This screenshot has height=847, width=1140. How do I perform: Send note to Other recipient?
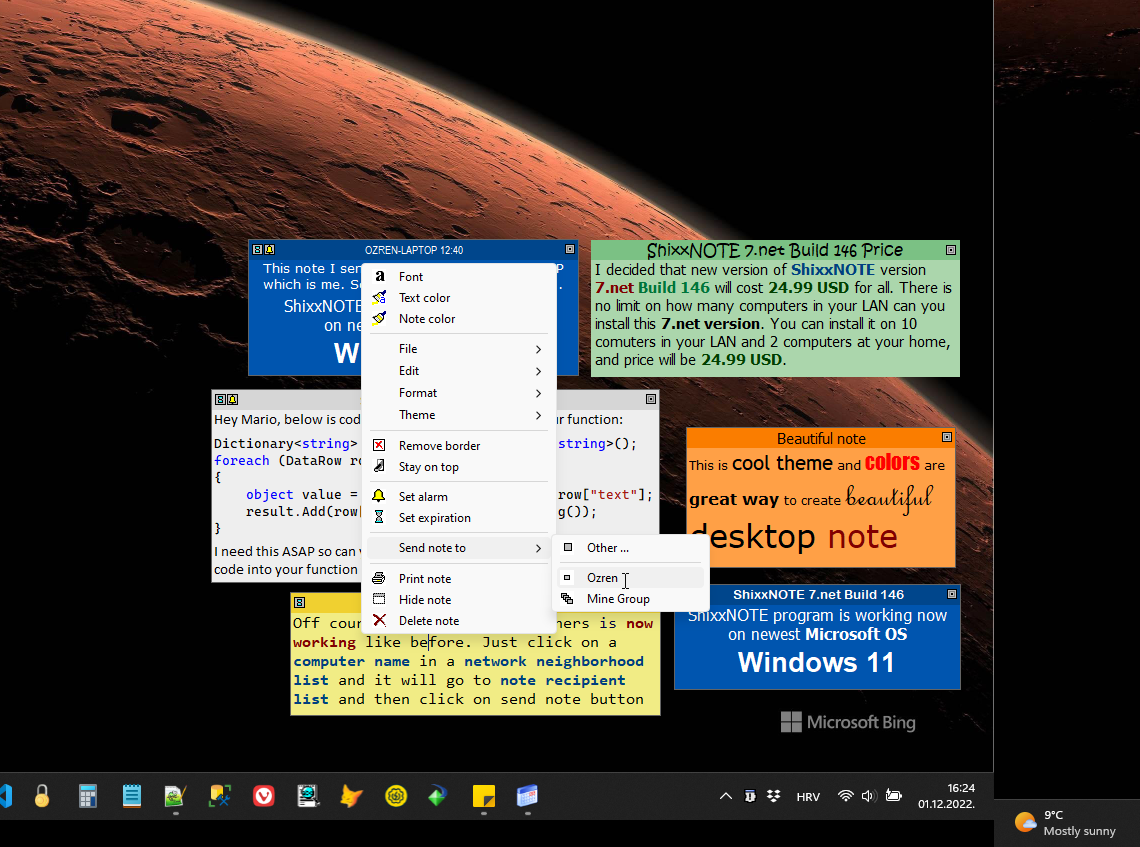coord(631,547)
